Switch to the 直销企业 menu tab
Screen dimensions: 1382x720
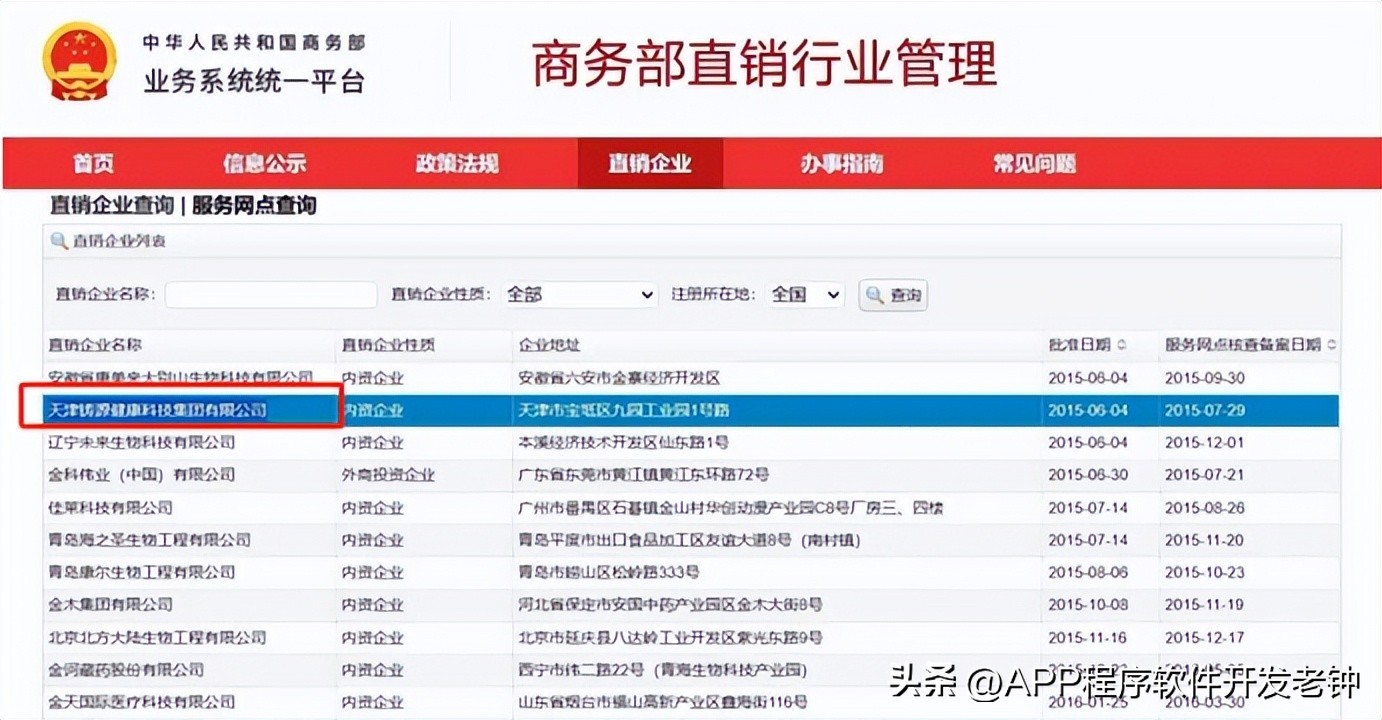650,164
